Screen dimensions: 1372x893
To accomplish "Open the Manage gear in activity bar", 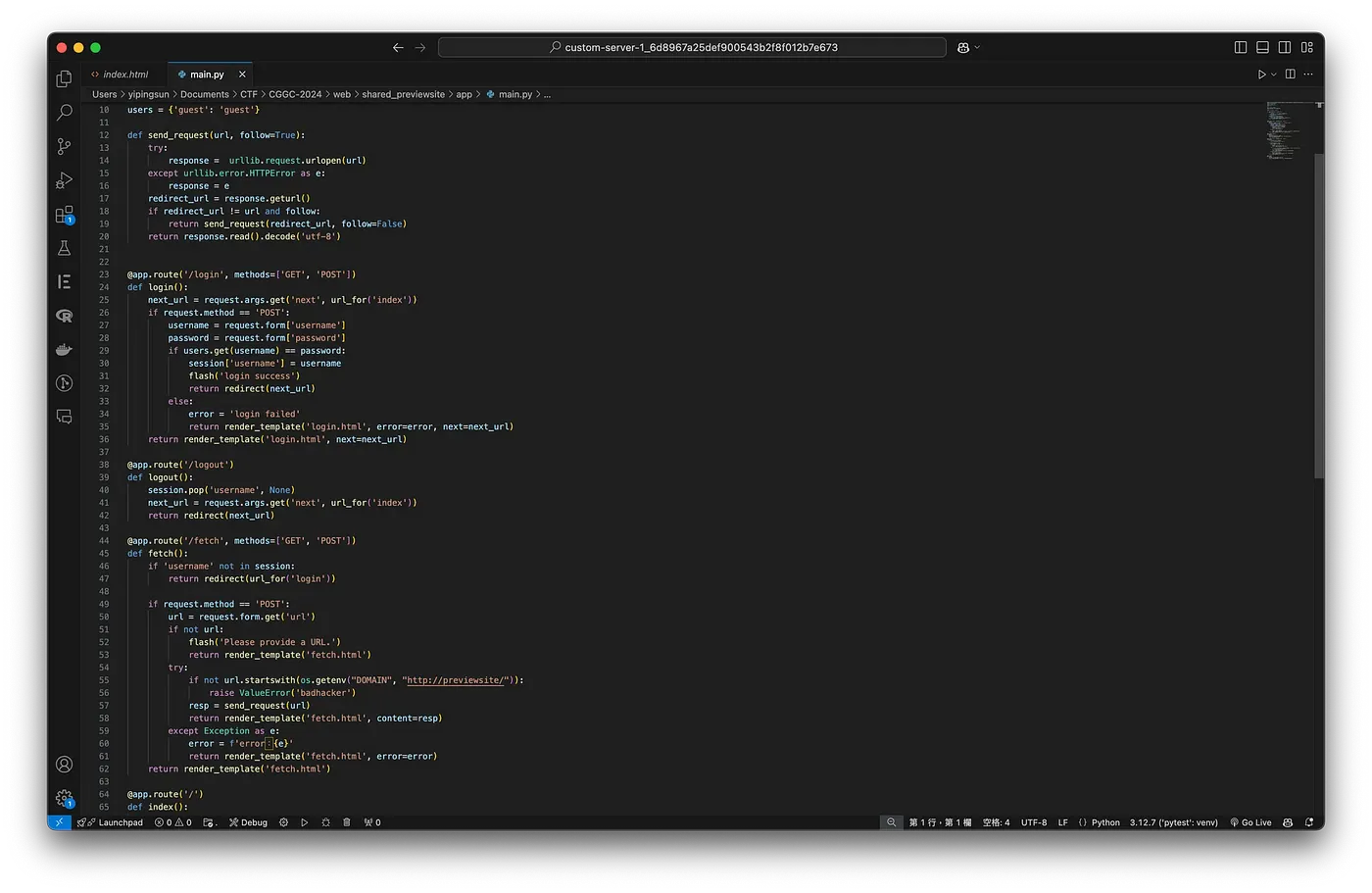I will (x=65, y=798).
